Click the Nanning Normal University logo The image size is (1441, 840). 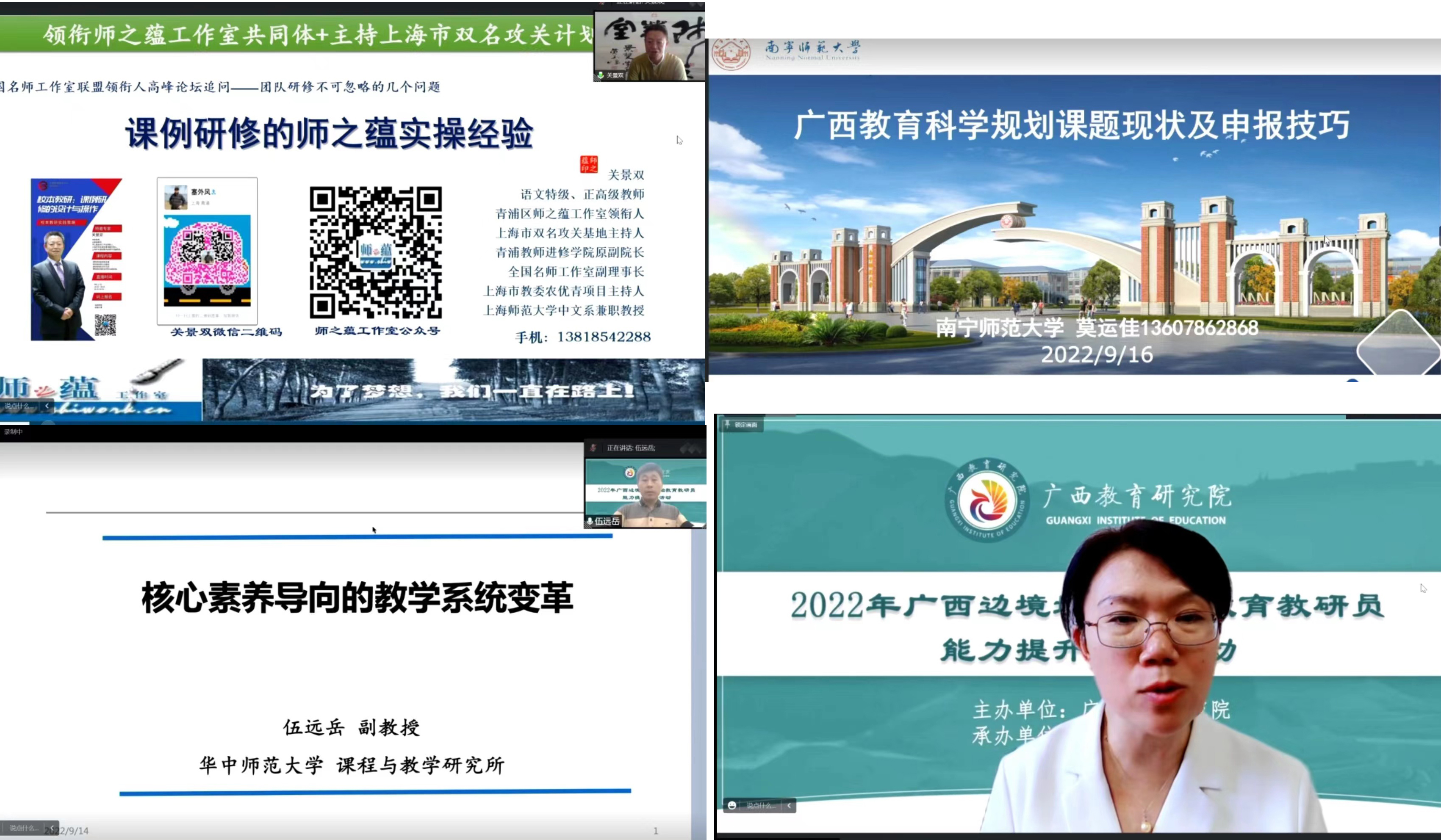[x=731, y=54]
